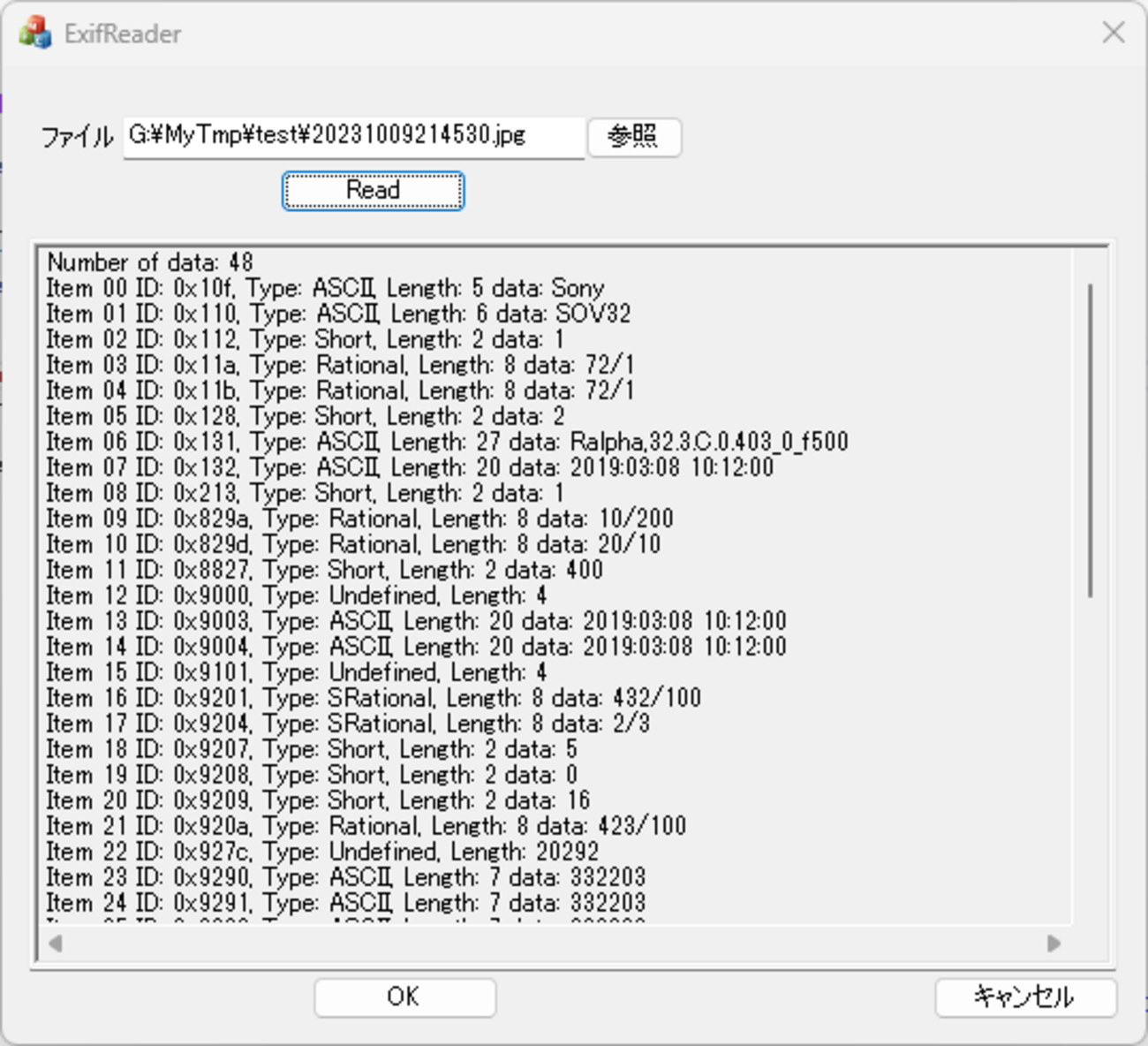Select Item 20 line with data 16
Image resolution: width=1148 pixels, height=1046 pixels.
pos(318,800)
